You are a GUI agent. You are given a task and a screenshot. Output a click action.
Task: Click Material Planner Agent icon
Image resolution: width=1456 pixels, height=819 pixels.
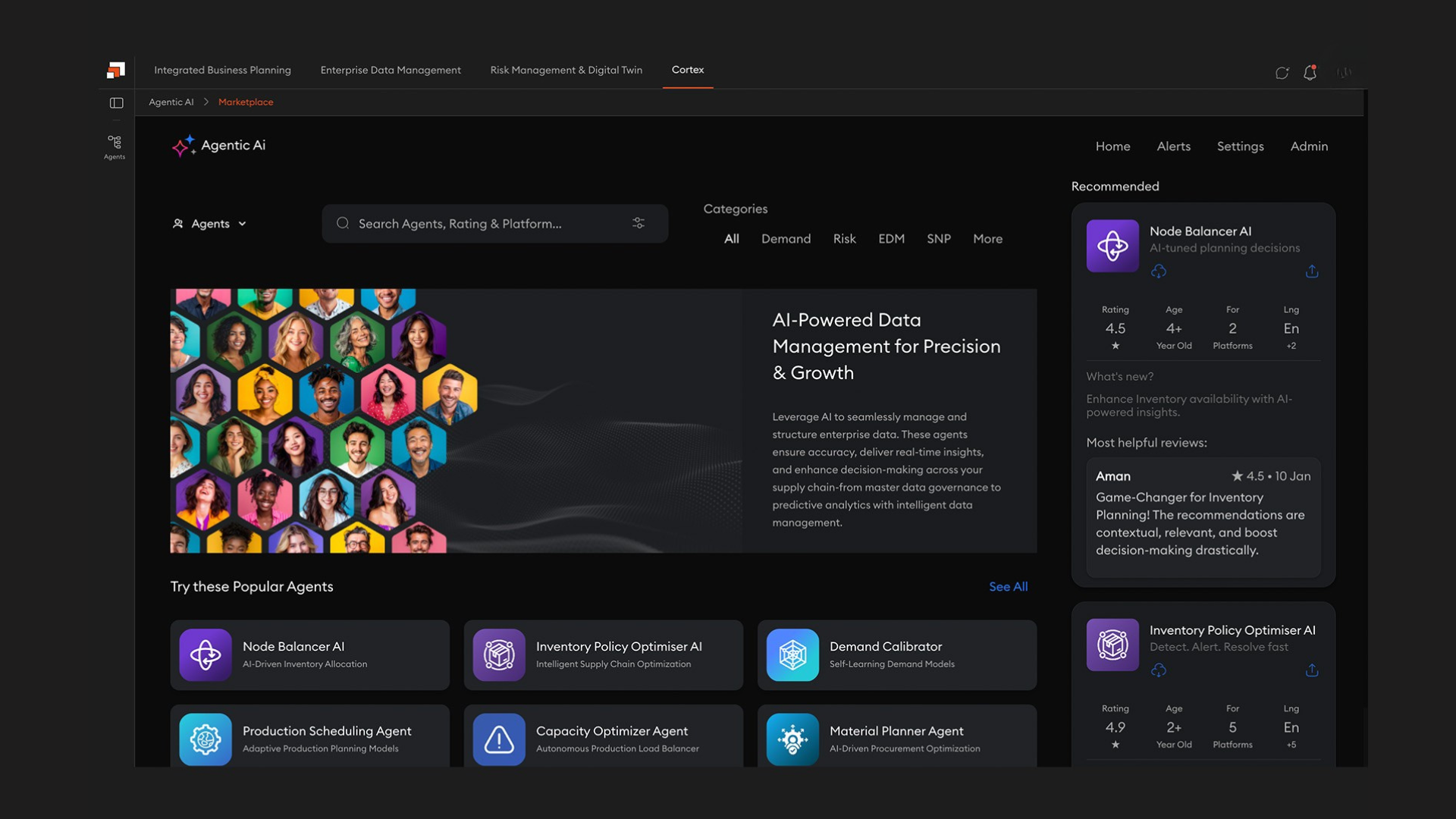[792, 739]
